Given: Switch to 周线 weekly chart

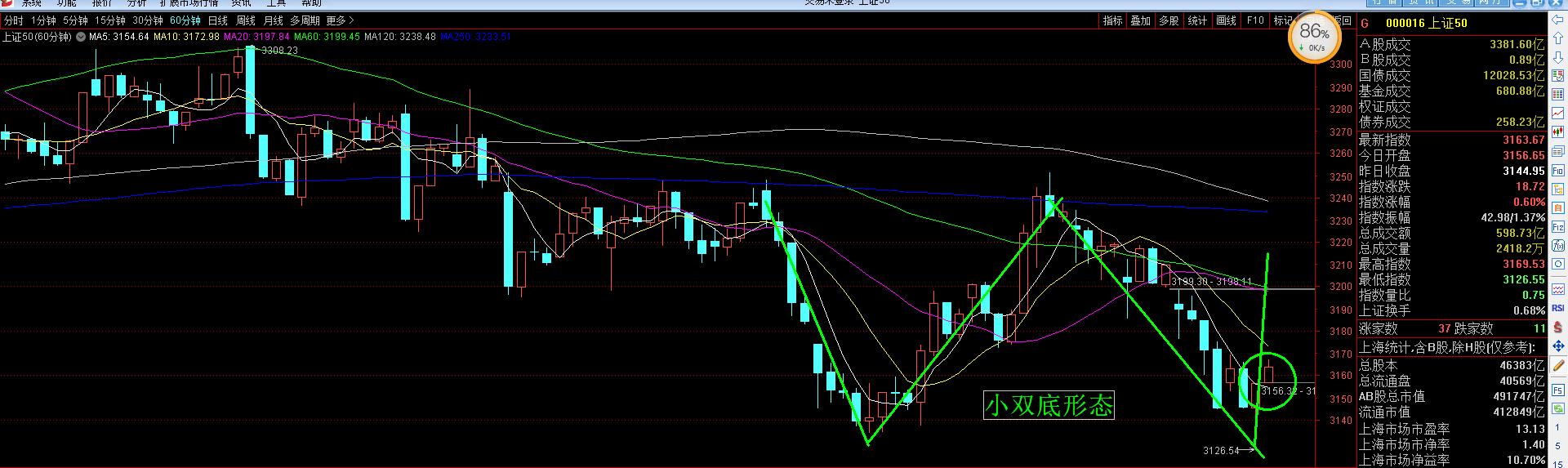Looking at the screenshot, I should click(245, 20).
